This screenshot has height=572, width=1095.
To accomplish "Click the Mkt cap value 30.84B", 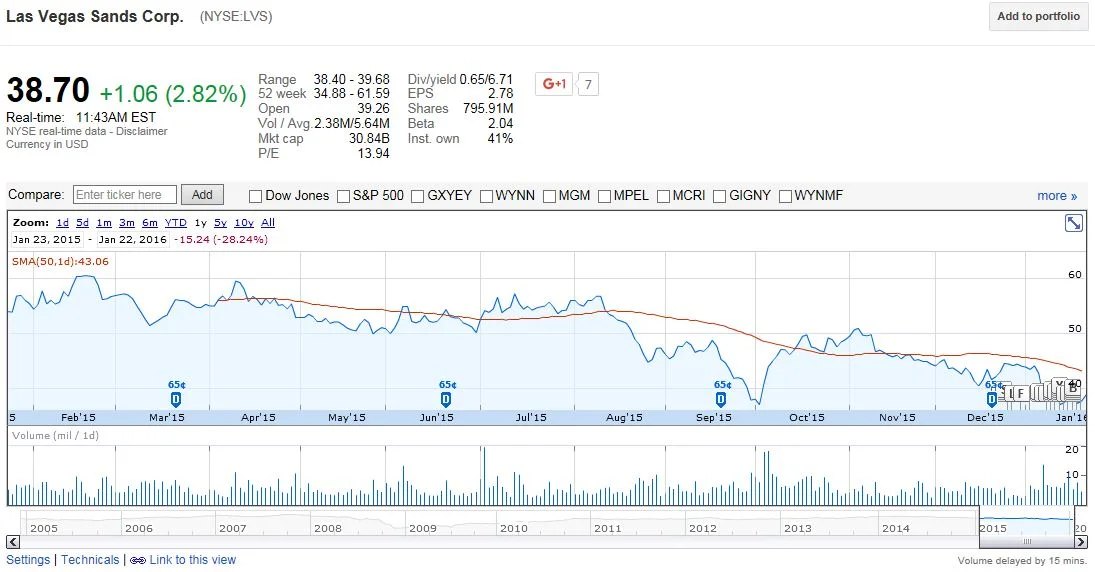I will click(369, 138).
